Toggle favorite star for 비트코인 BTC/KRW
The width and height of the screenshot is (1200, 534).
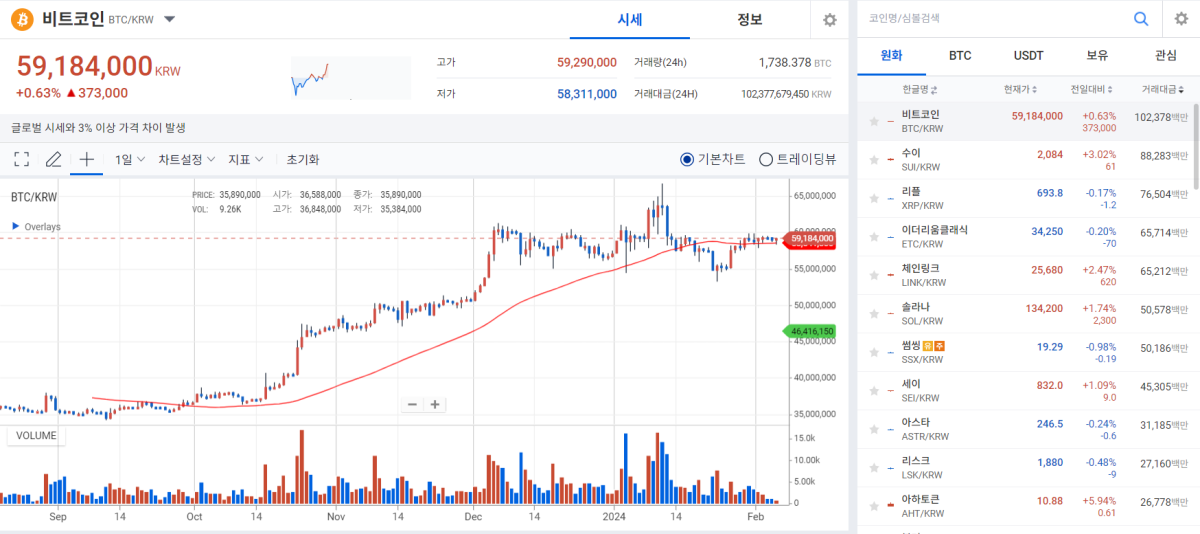(874, 121)
